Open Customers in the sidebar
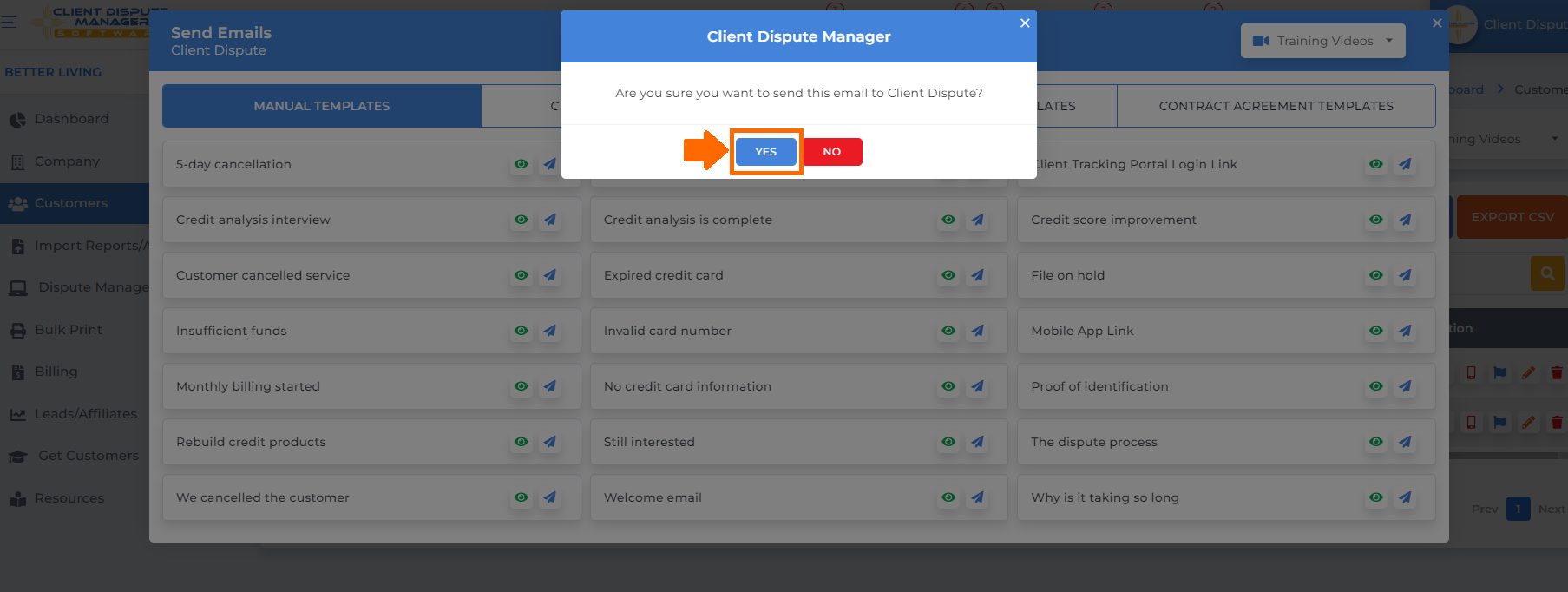1568x592 pixels. coord(75,203)
